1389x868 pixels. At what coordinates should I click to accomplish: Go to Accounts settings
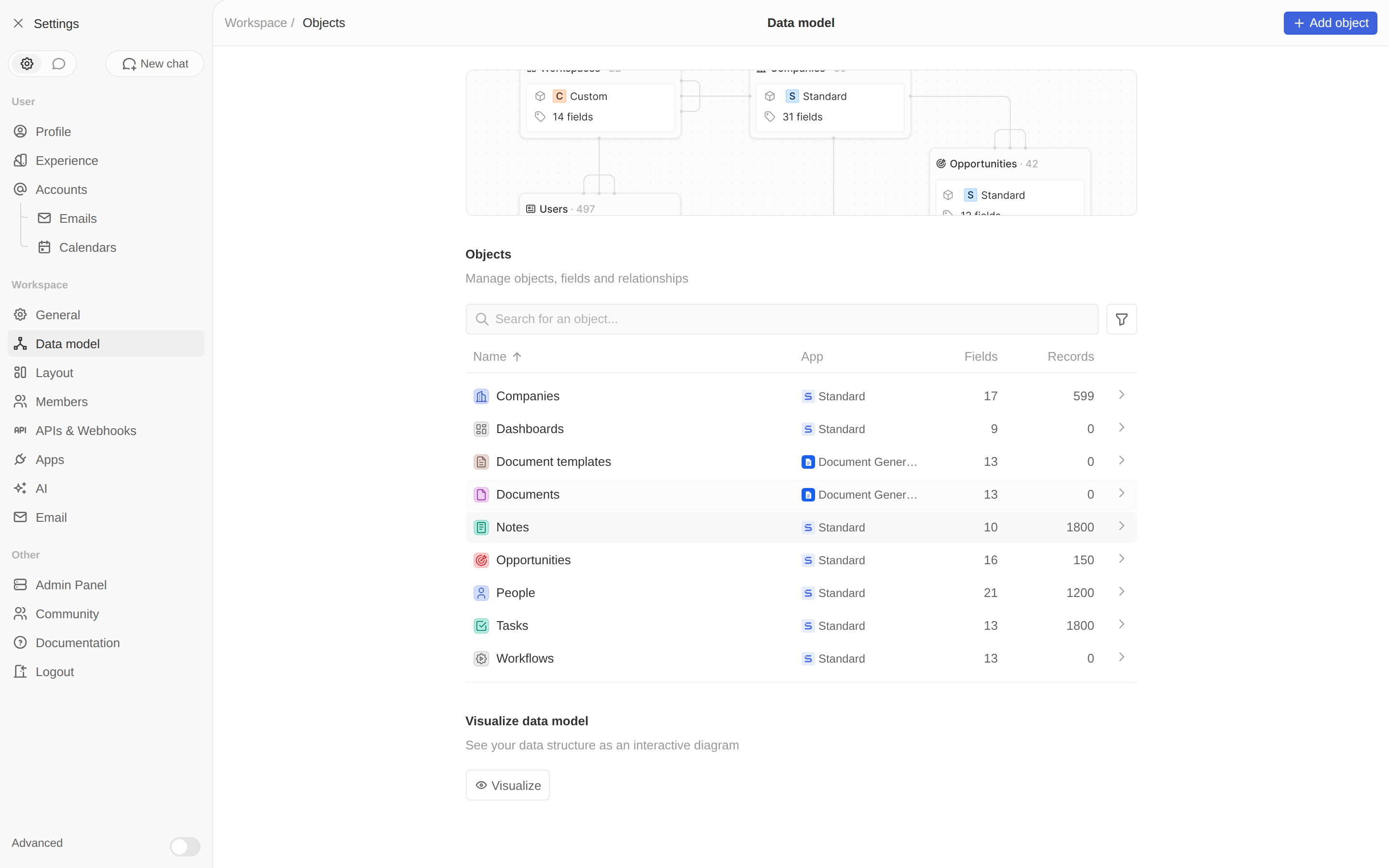click(106, 190)
